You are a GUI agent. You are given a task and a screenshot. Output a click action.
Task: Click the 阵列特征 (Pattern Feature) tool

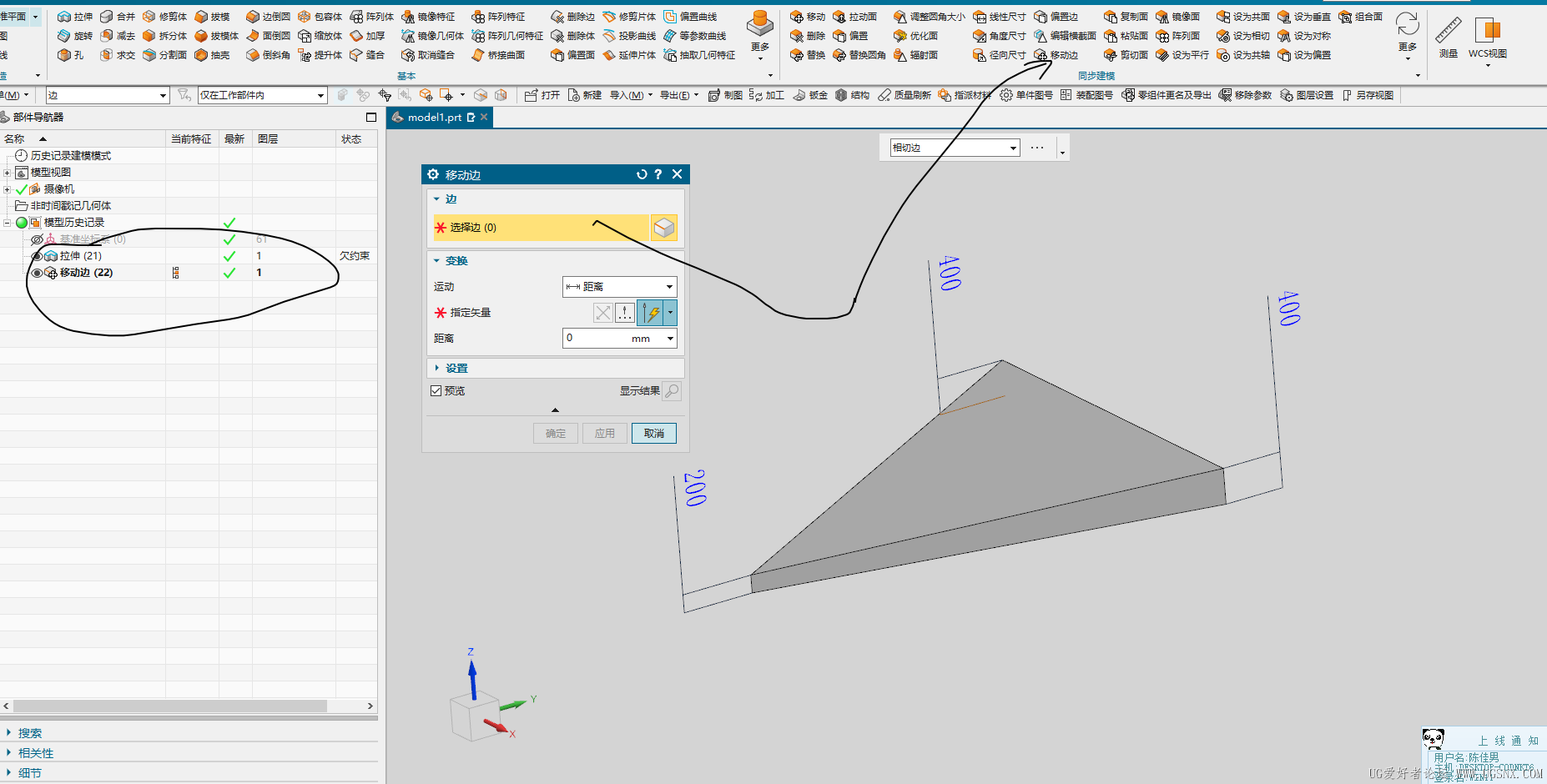point(498,17)
